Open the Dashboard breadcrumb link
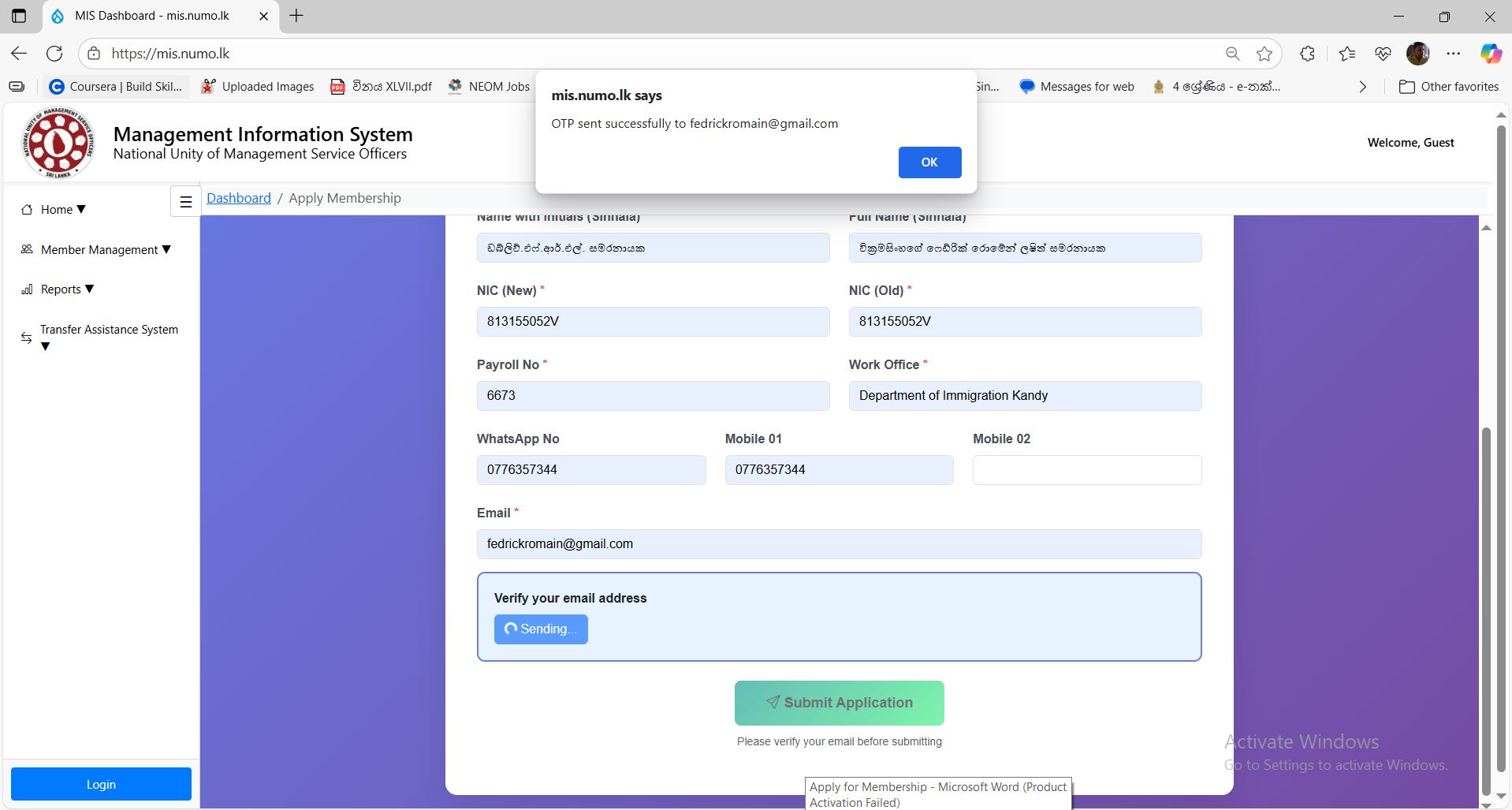The image size is (1512, 810). click(238, 199)
